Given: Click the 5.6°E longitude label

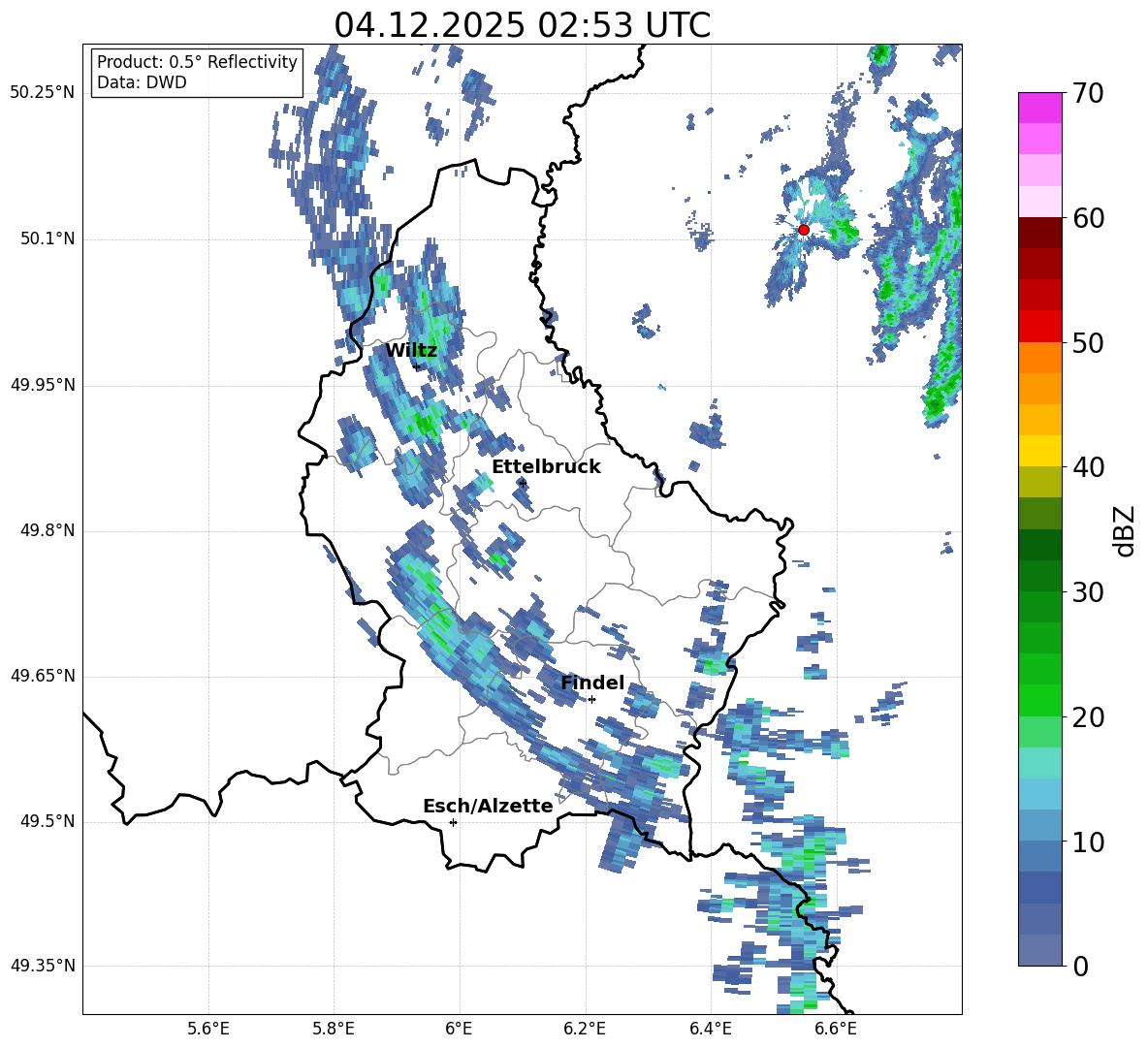Looking at the screenshot, I should (208, 1029).
